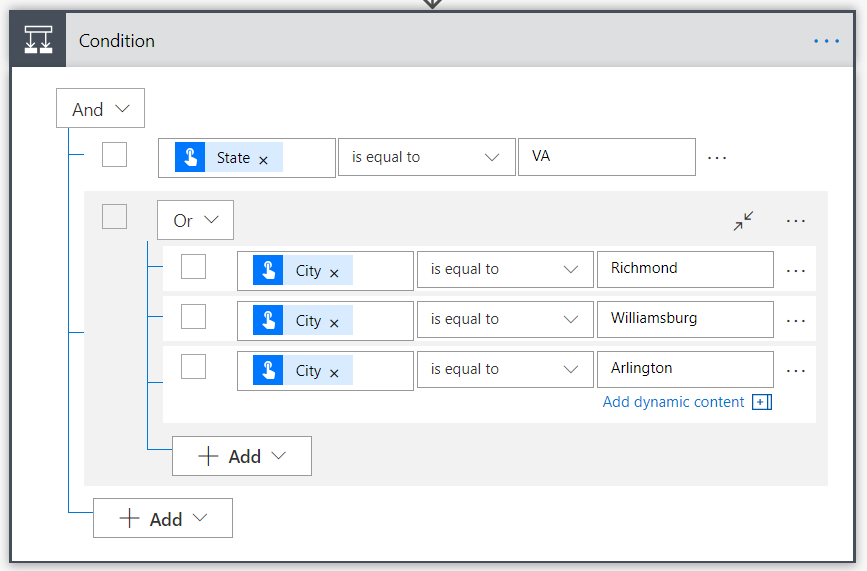Remove the State token using its x

(x=264, y=160)
